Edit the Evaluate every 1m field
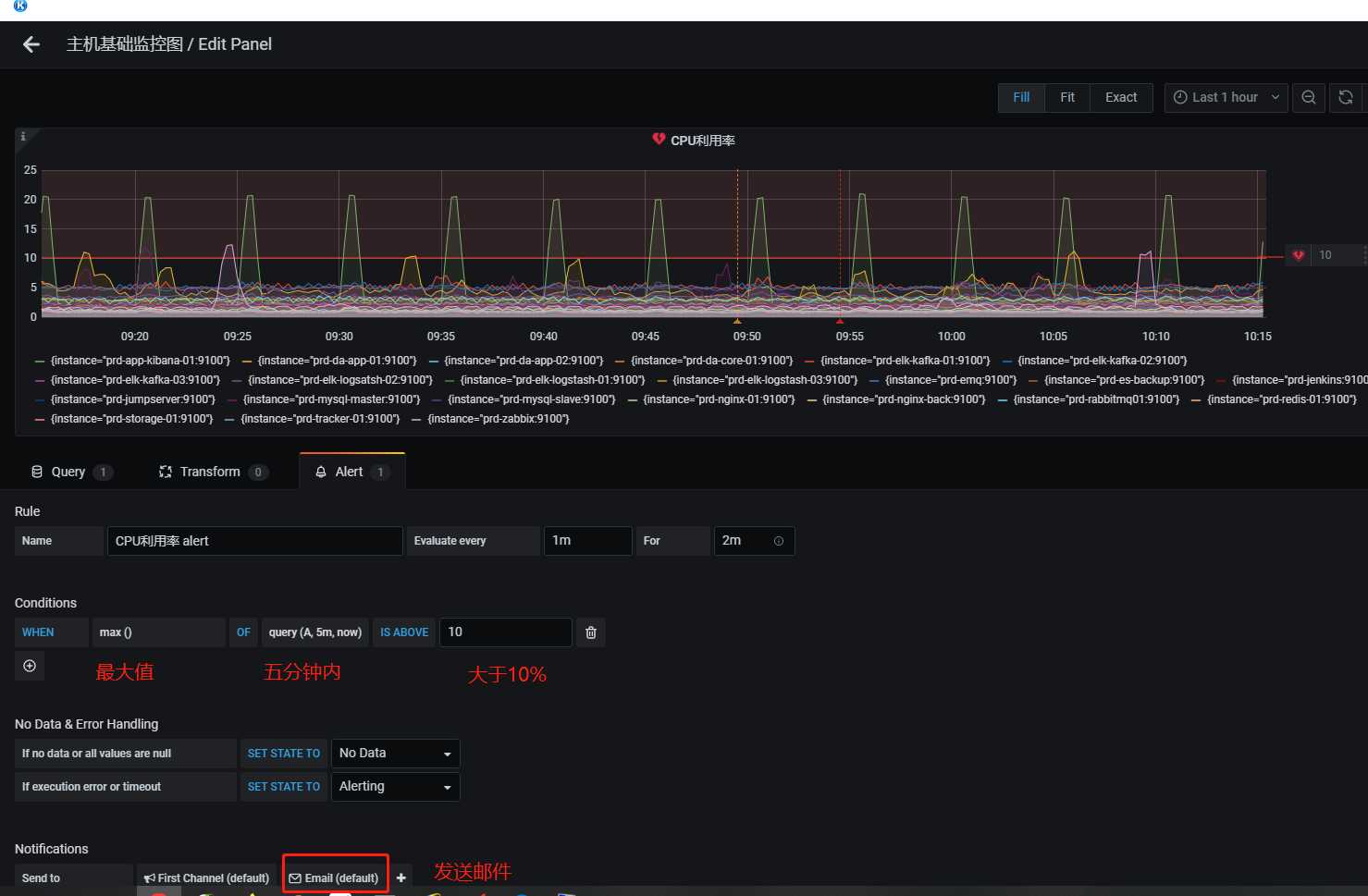The width and height of the screenshot is (1368, 896). [x=587, y=541]
